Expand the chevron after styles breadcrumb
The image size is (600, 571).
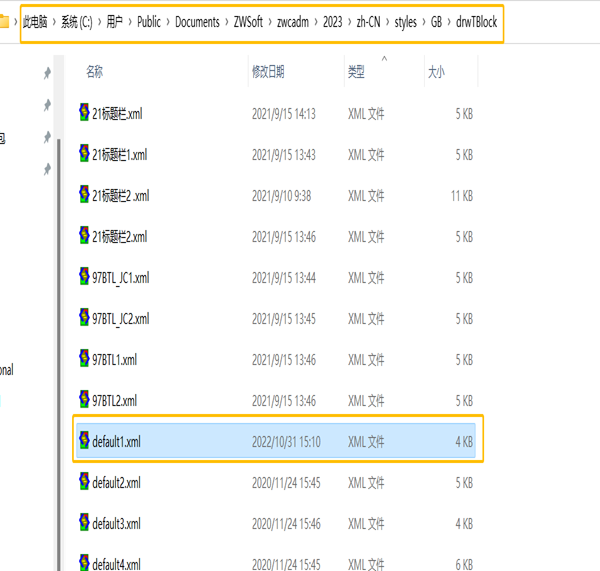(424, 22)
